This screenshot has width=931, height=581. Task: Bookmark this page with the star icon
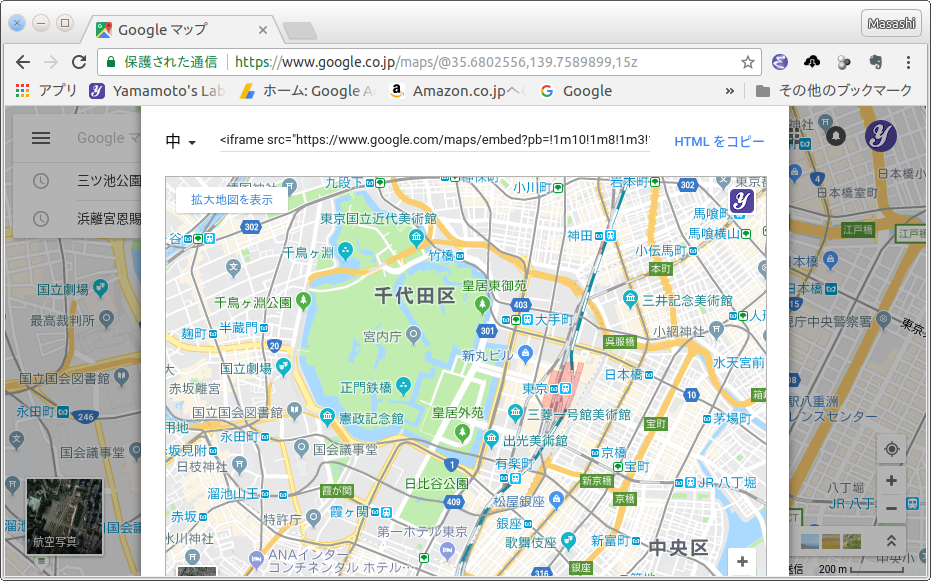[x=748, y=62]
